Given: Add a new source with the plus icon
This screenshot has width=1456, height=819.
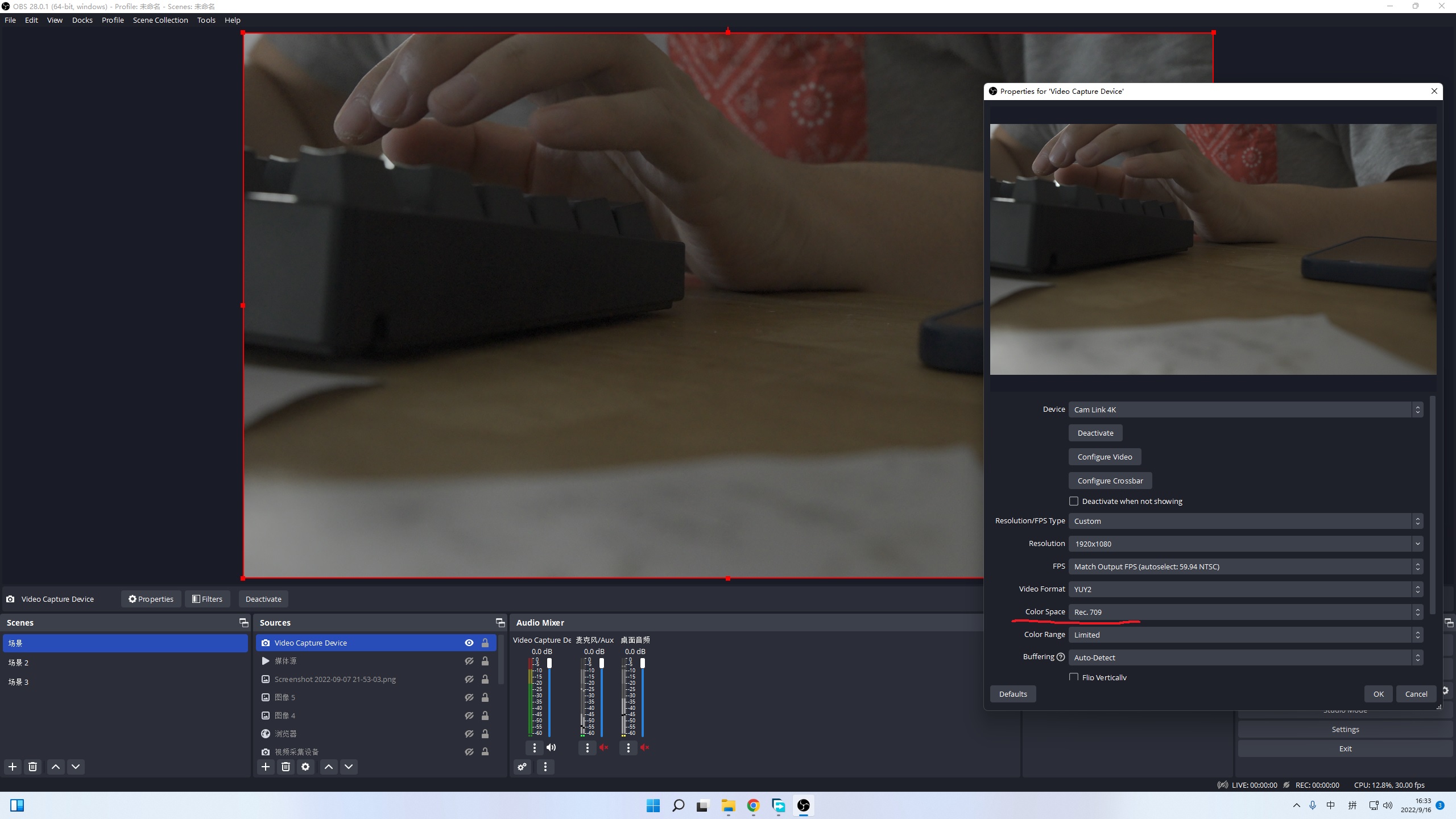Looking at the screenshot, I should coord(266,767).
